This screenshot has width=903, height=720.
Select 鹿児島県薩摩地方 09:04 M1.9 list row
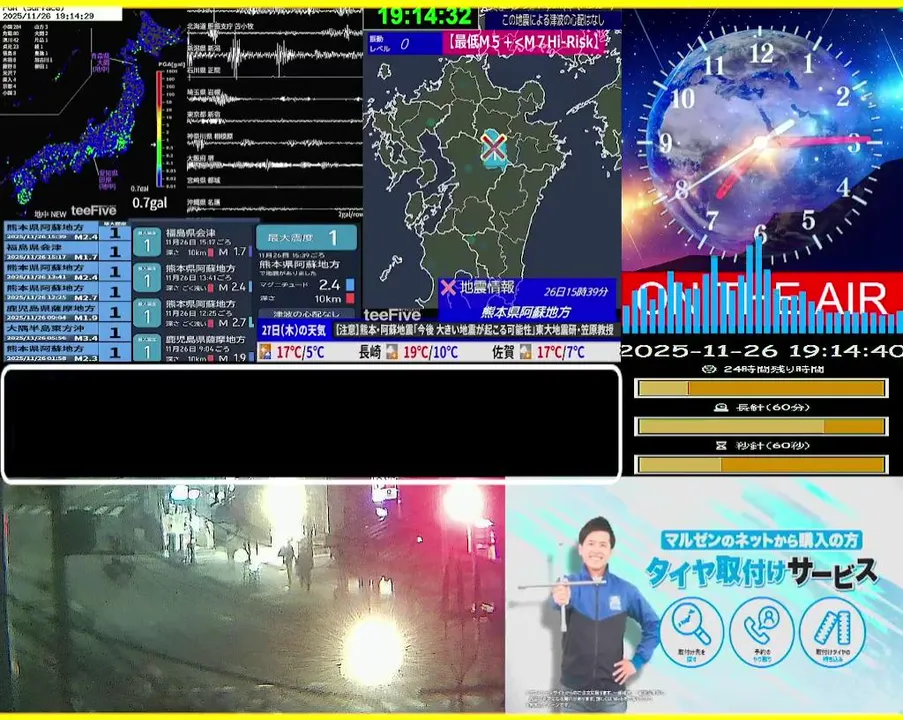pyautogui.click(x=67, y=312)
